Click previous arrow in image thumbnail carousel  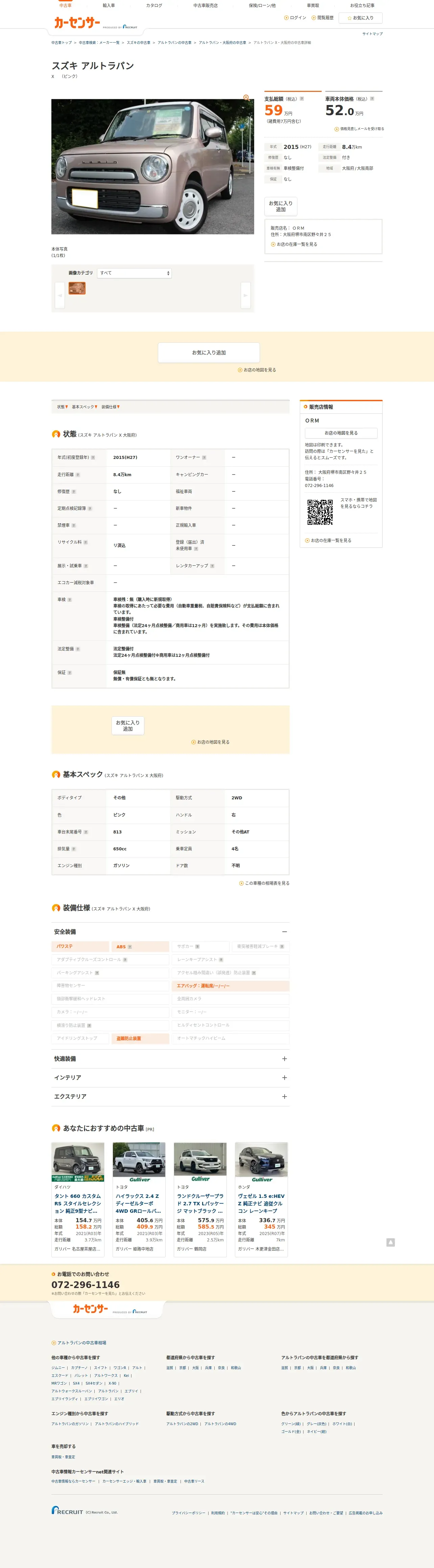coord(60,295)
